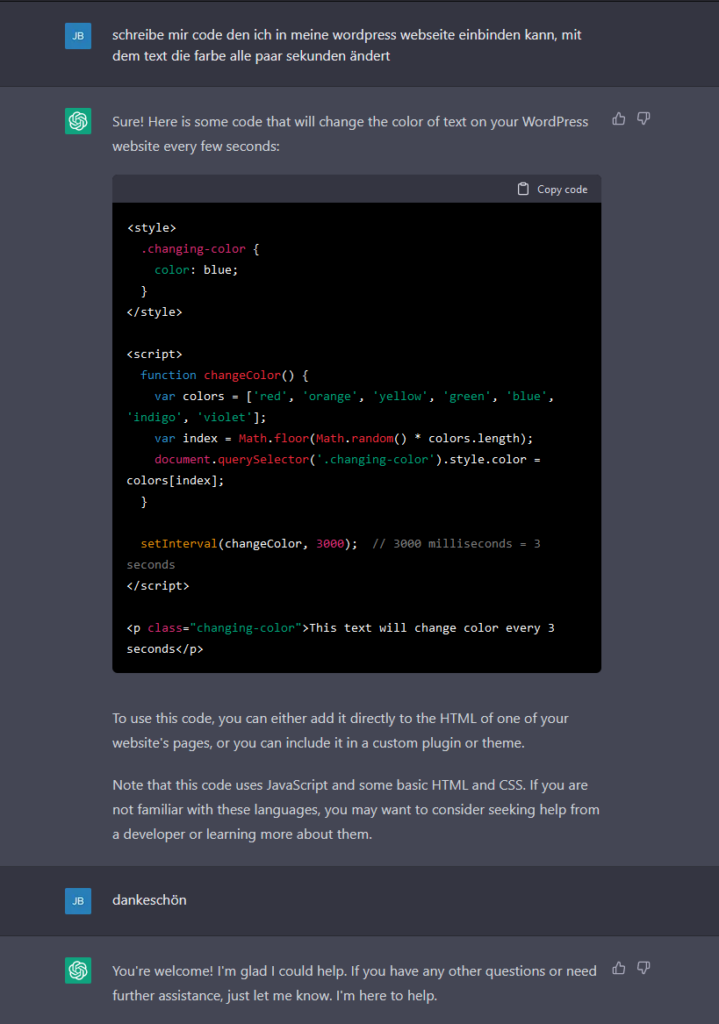719x1024 pixels.
Task: Click the opening <style> tag line
Action: pyautogui.click(x=152, y=228)
